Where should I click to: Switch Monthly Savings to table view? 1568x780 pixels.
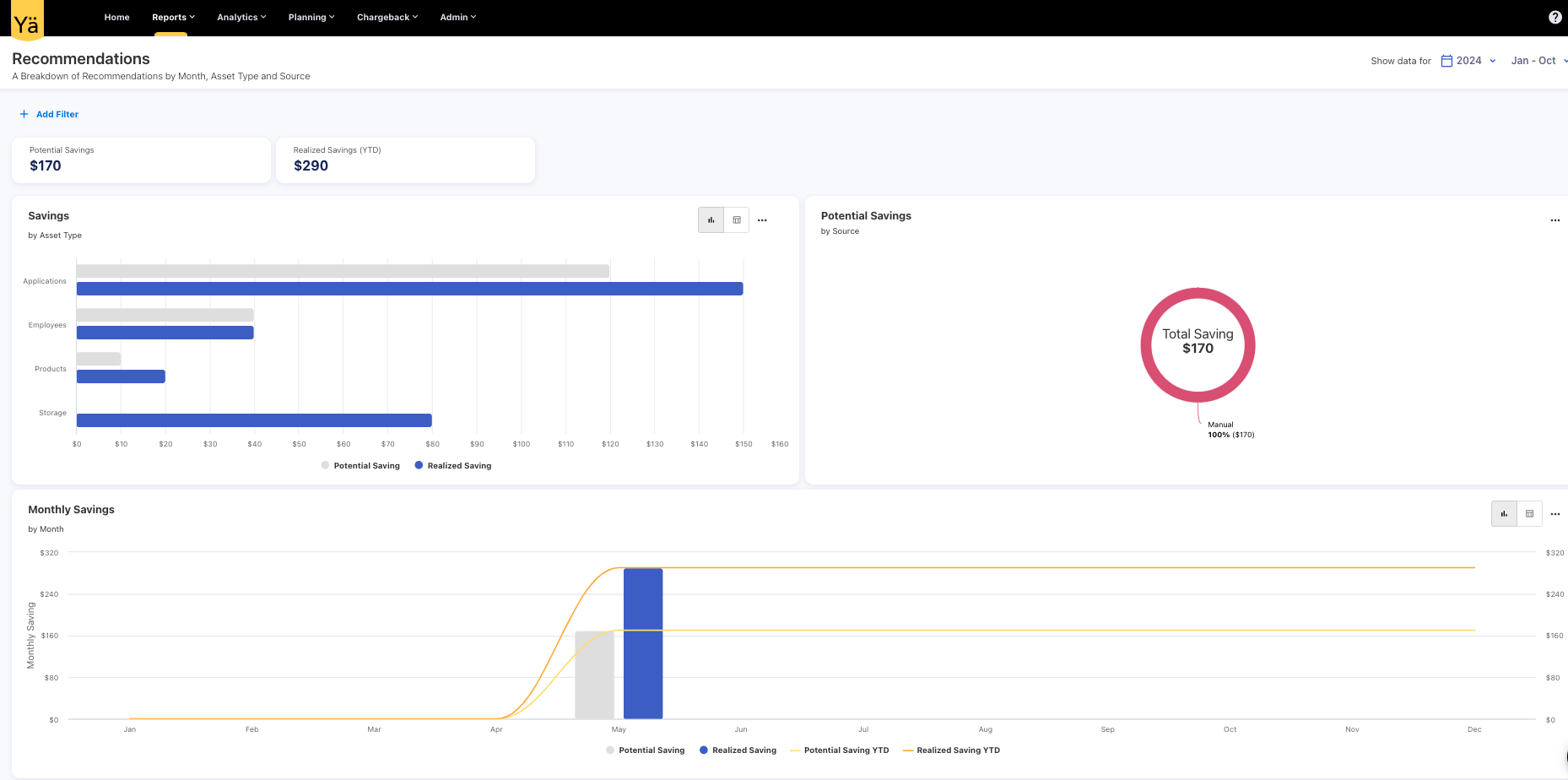tap(1529, 514)
